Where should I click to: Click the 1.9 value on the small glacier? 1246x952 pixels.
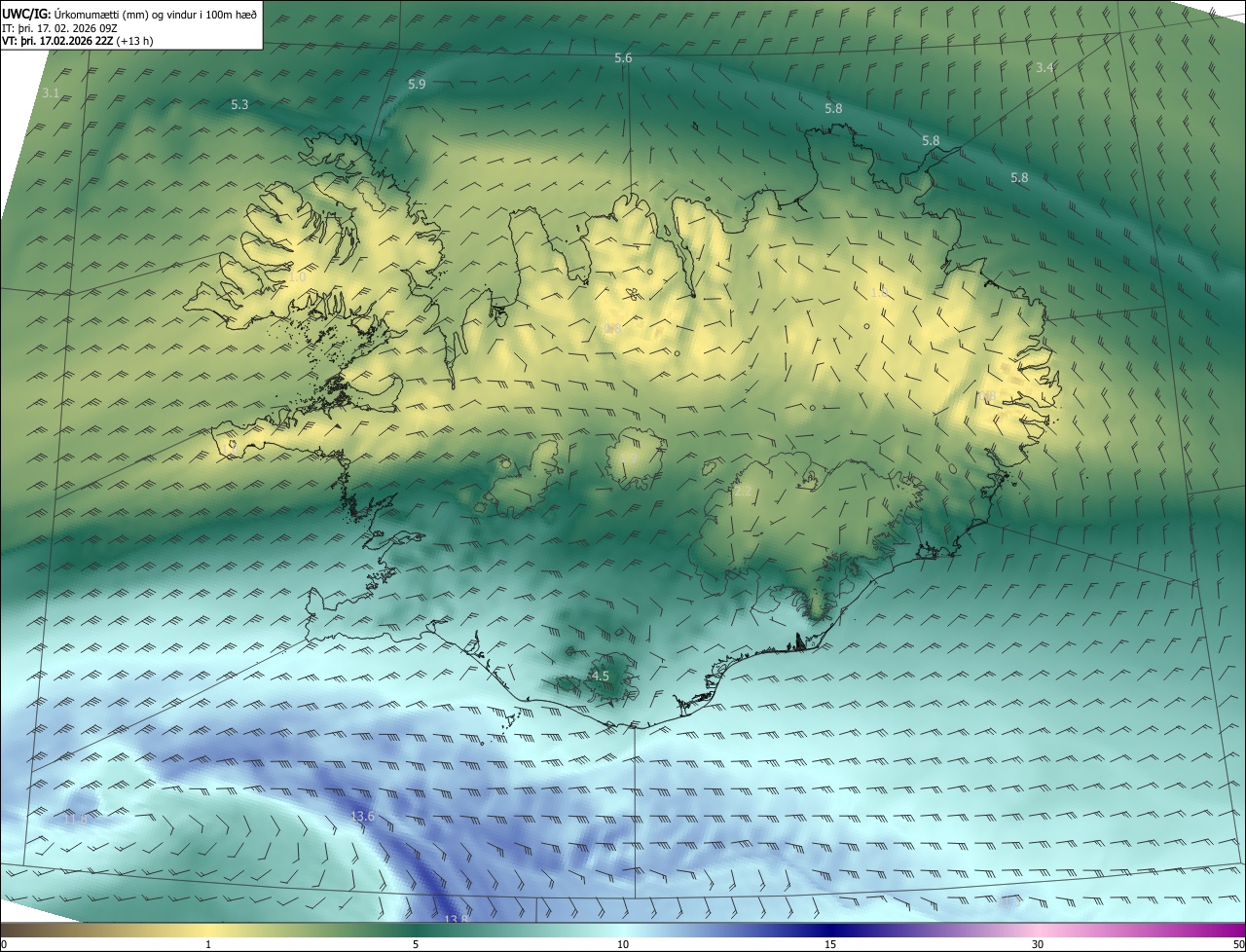pos(628,458)
